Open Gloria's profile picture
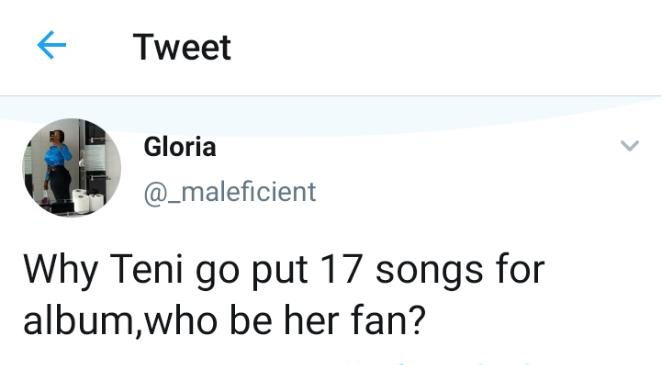Image resolution: width=661 pixels, height=365 pixels. (x=72, y=167)
